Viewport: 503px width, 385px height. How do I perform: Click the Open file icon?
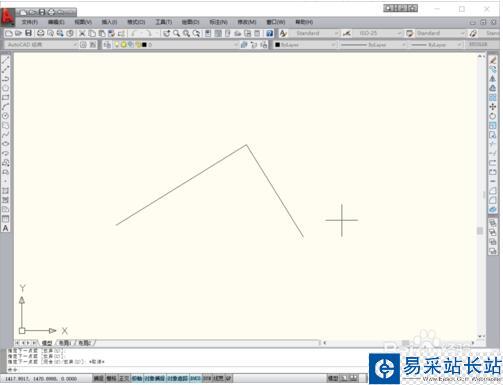[18, 33]
